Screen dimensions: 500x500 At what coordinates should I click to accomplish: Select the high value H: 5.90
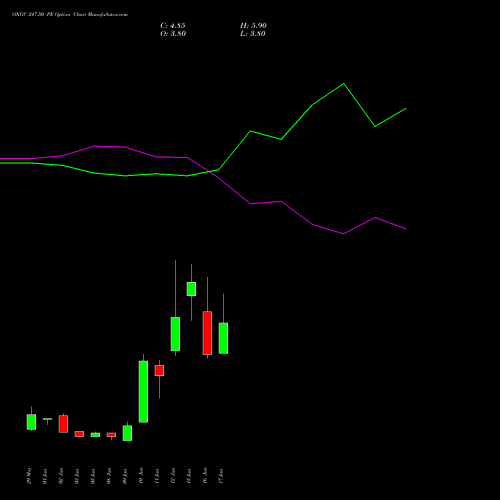click(x=253, y=26)
